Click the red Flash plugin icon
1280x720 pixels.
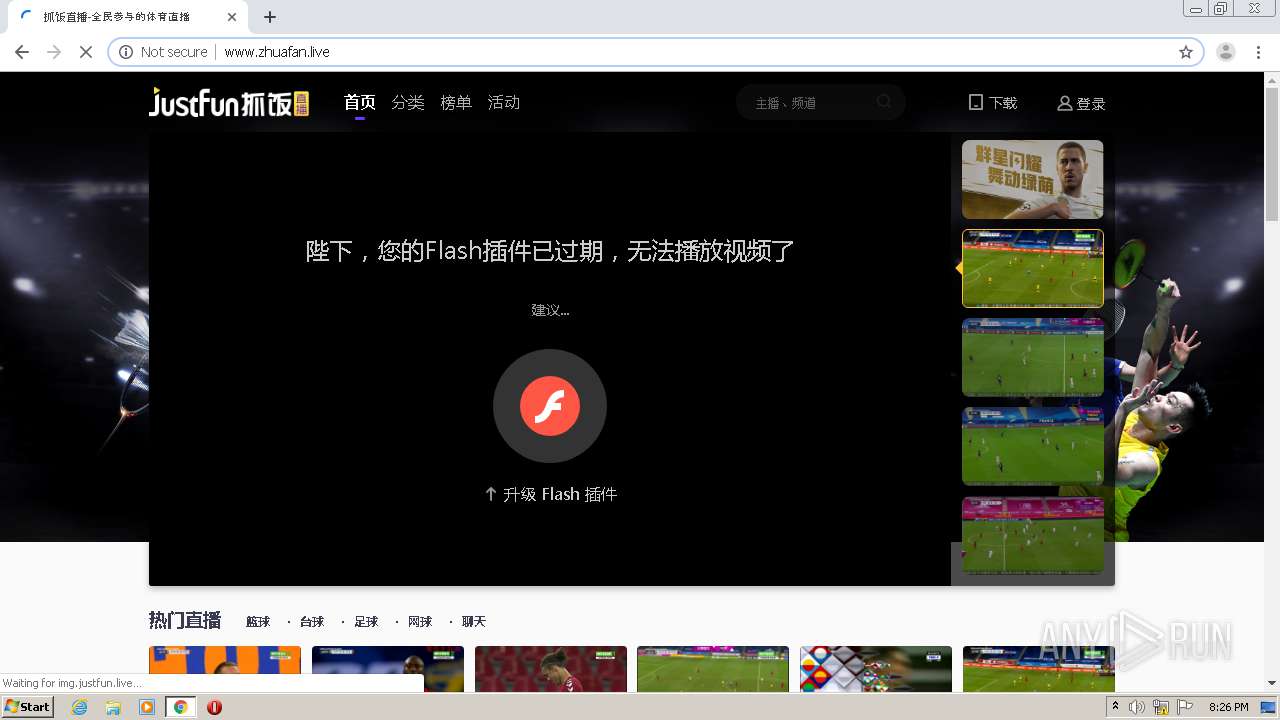(x=550, y=406)
